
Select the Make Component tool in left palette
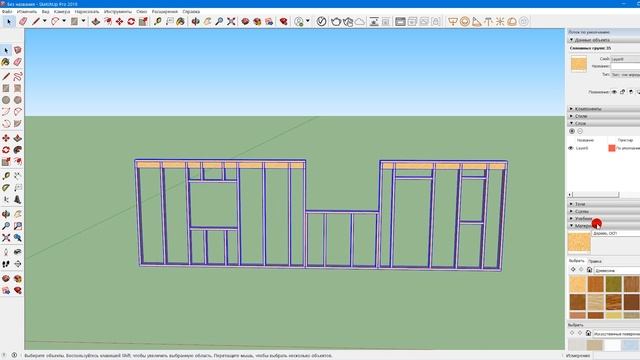(18, 50)
